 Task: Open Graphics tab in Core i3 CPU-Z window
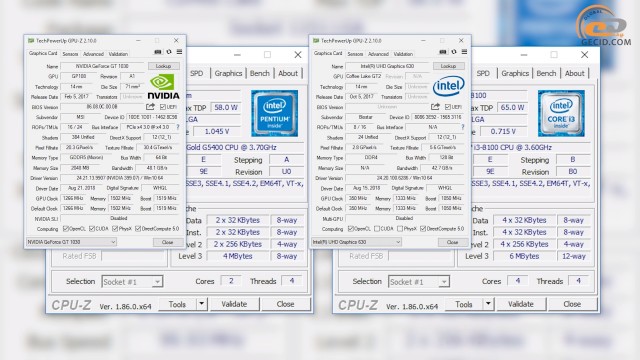(515, 73)
